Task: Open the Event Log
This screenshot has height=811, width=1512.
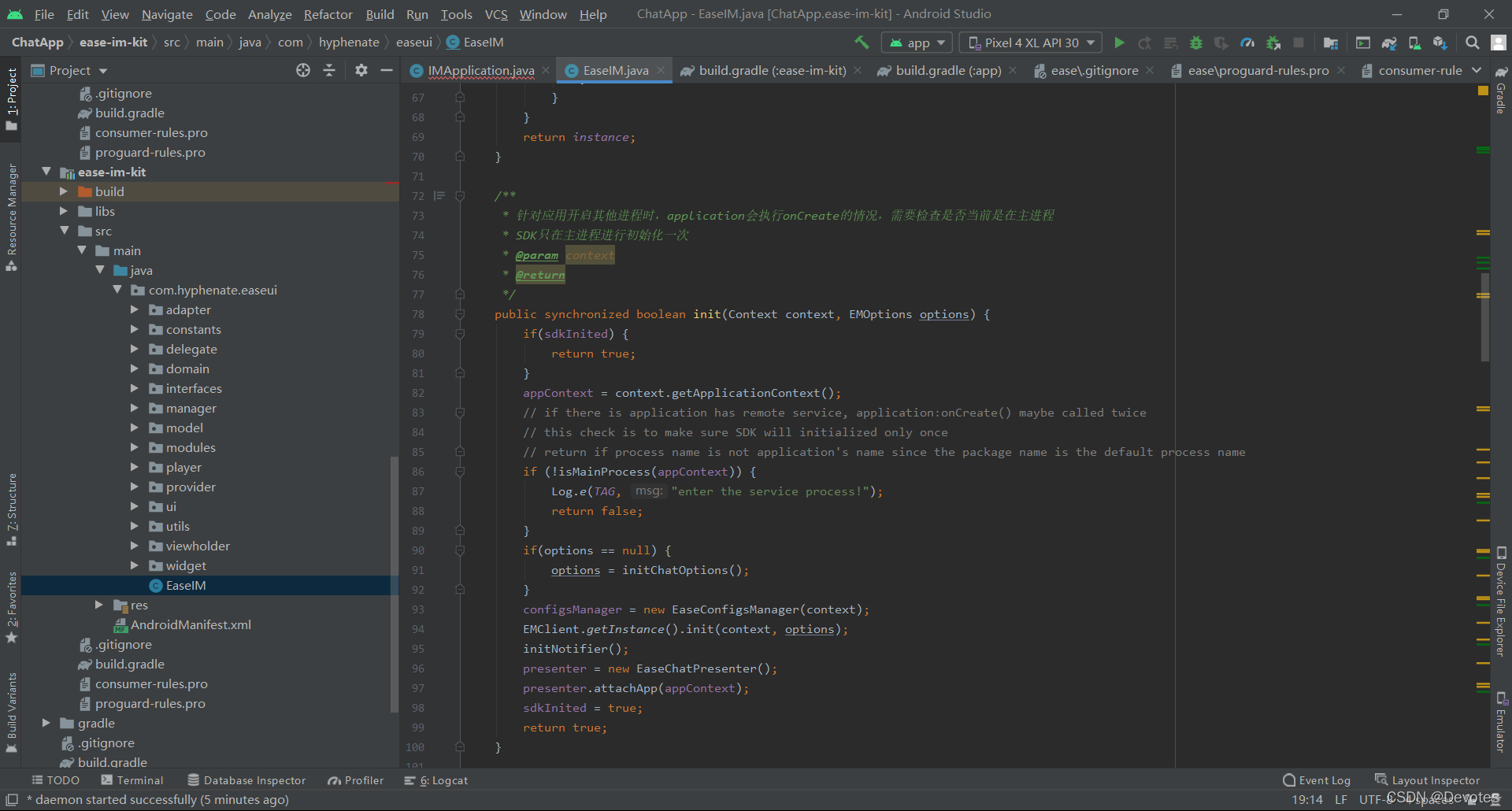Action: click(x=1317, y=780)
